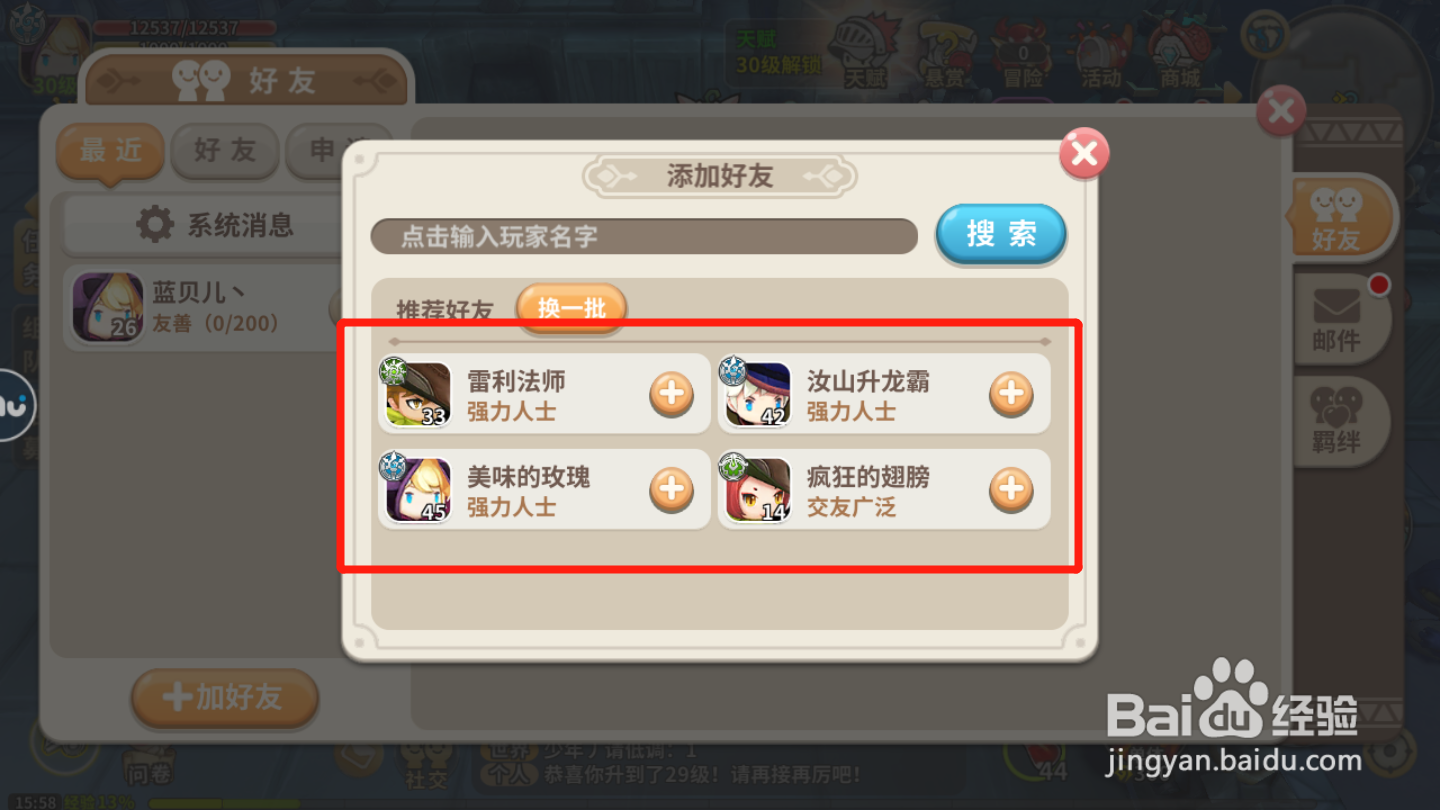
Task: Click the 加好友 add friend button
Action: [225, 698]
